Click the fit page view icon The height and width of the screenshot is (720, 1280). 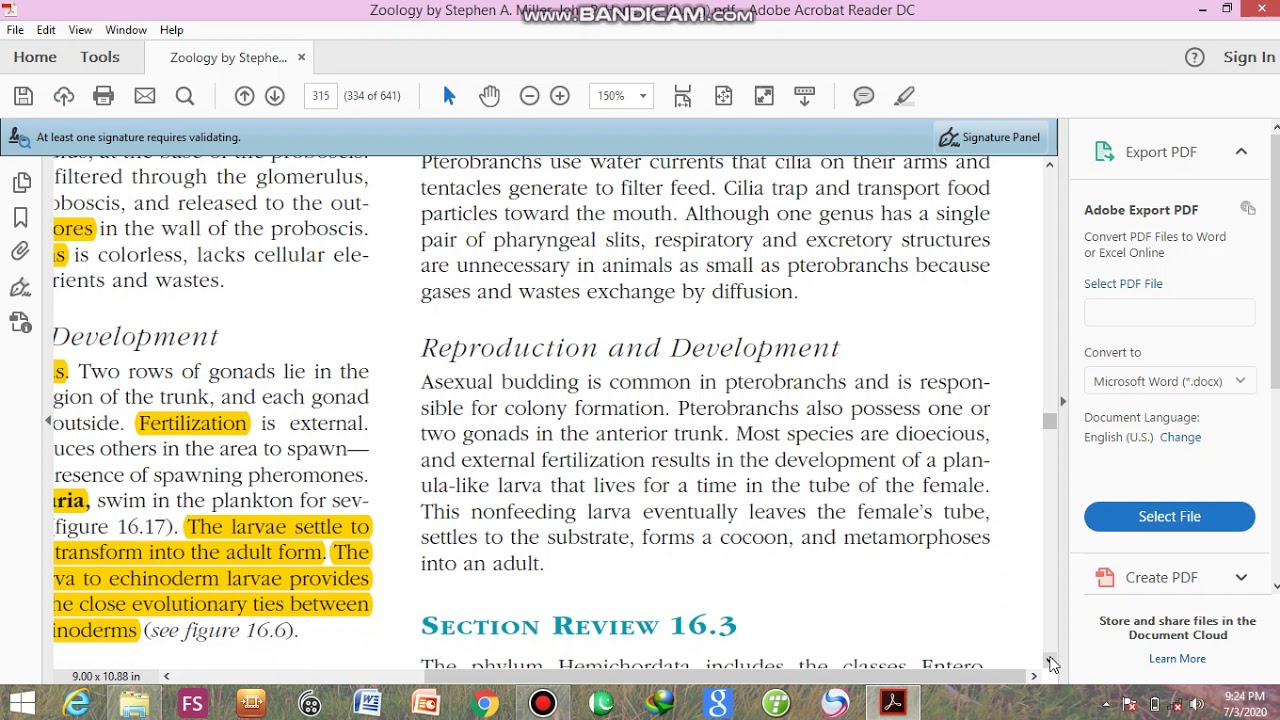[724, 96]
